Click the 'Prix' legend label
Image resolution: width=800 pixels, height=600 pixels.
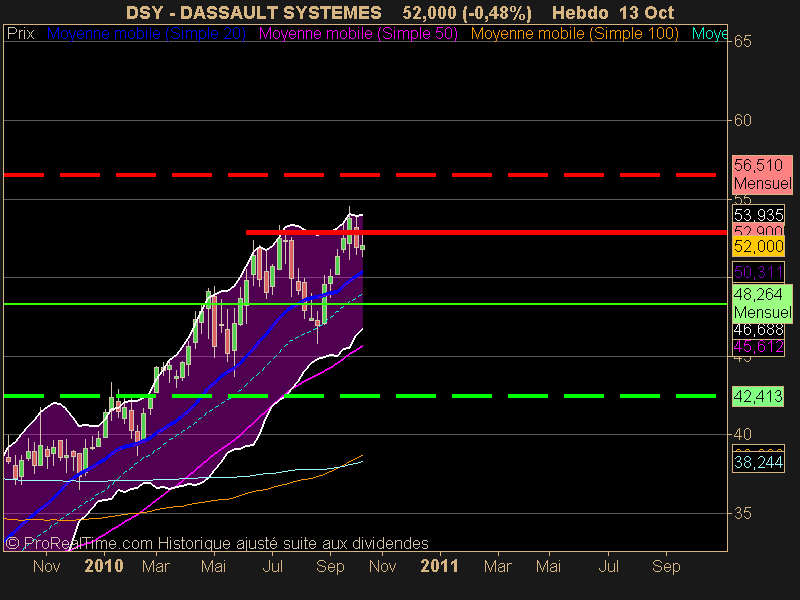20,34
